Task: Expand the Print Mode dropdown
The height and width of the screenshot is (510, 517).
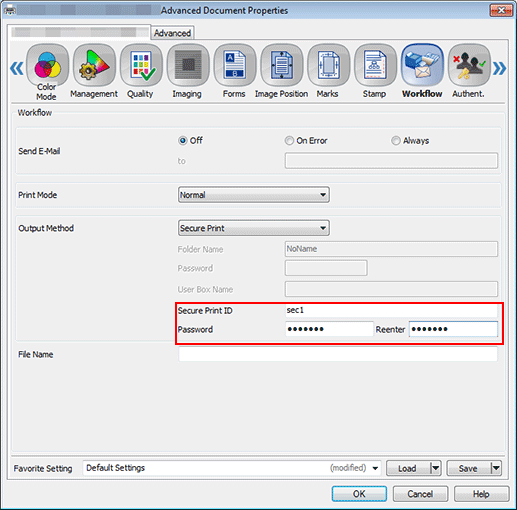Action: tap(254, 195)
